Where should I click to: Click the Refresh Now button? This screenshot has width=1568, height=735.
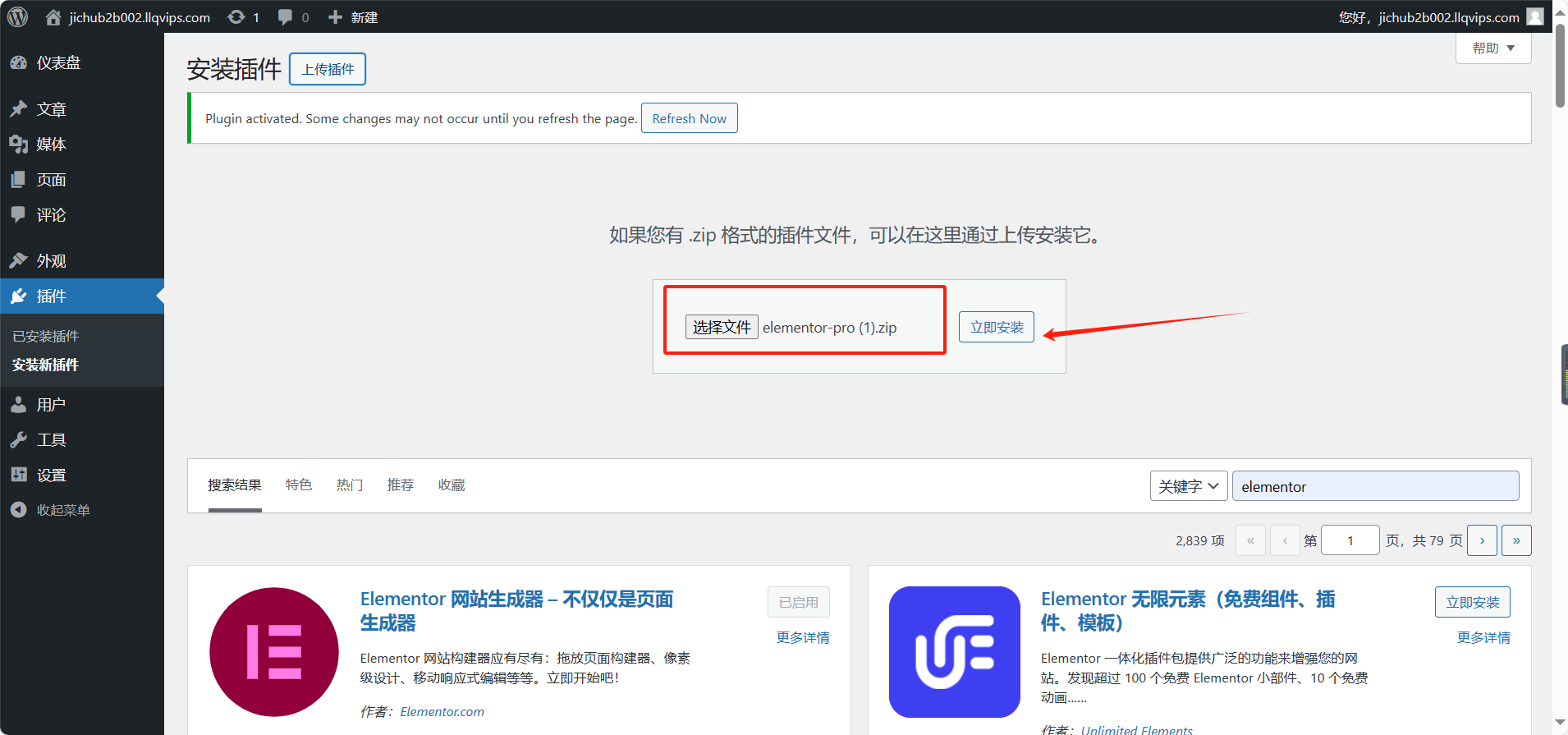[690, 118]
